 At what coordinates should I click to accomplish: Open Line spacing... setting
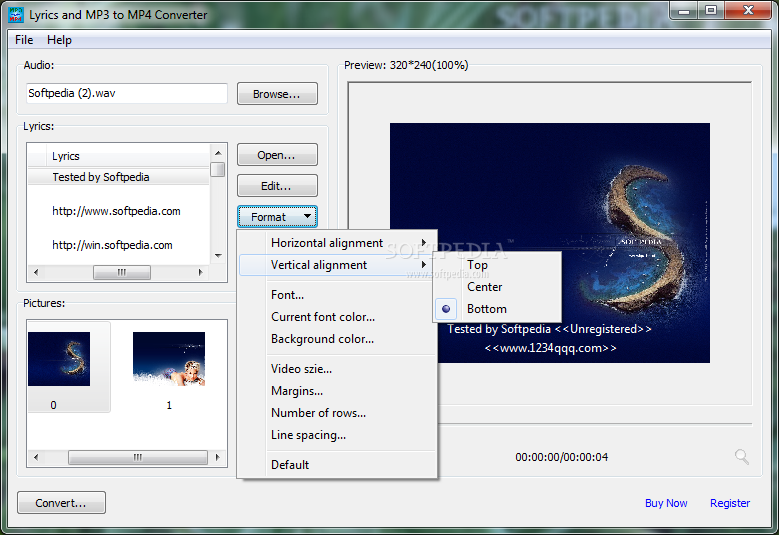337,435
